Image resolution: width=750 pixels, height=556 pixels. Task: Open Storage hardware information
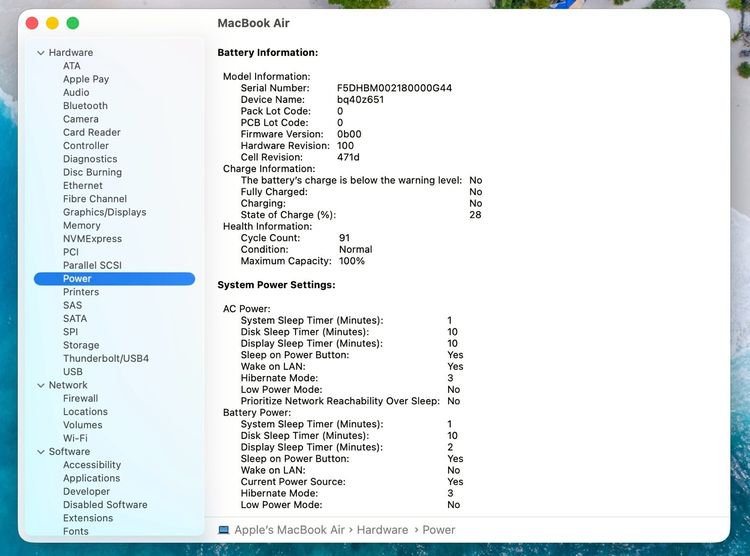click(81, 345)
